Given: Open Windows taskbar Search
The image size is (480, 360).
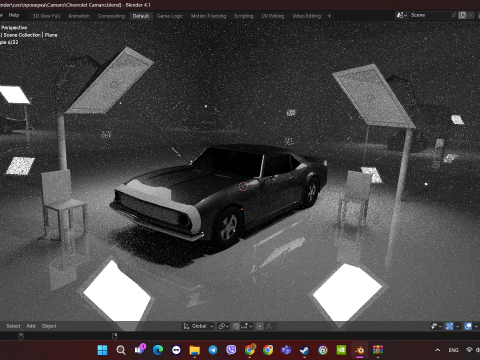Looking at the screenshot, I should tap(121, 350).
